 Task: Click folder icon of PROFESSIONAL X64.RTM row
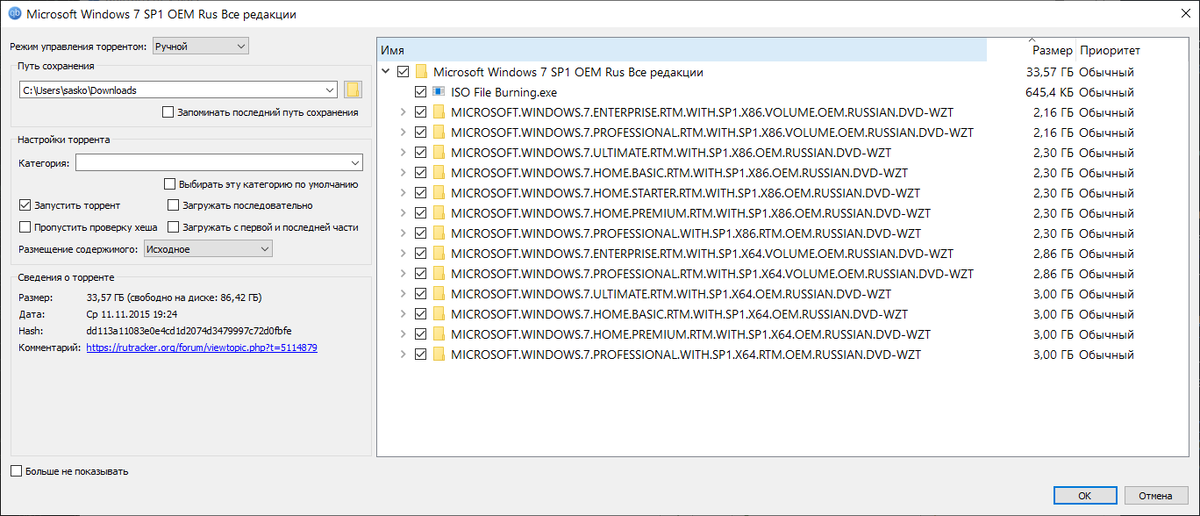(x=439, y=354)
